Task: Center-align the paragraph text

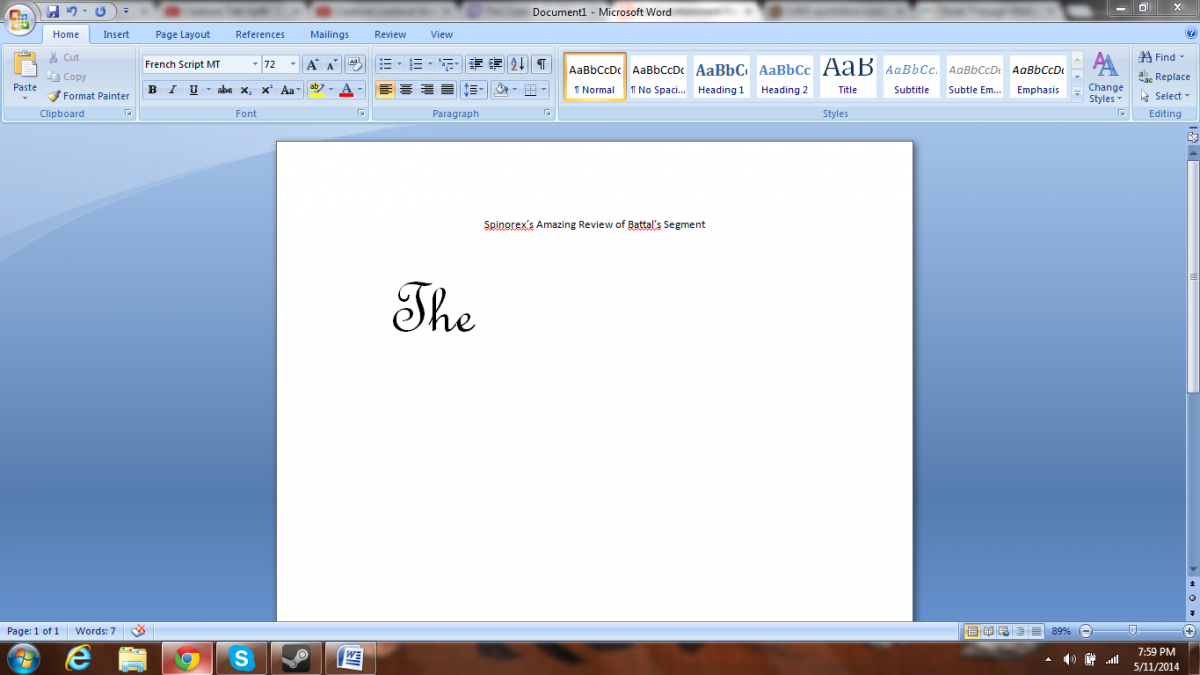Action: pyautogui.click(x=406, y=90)
